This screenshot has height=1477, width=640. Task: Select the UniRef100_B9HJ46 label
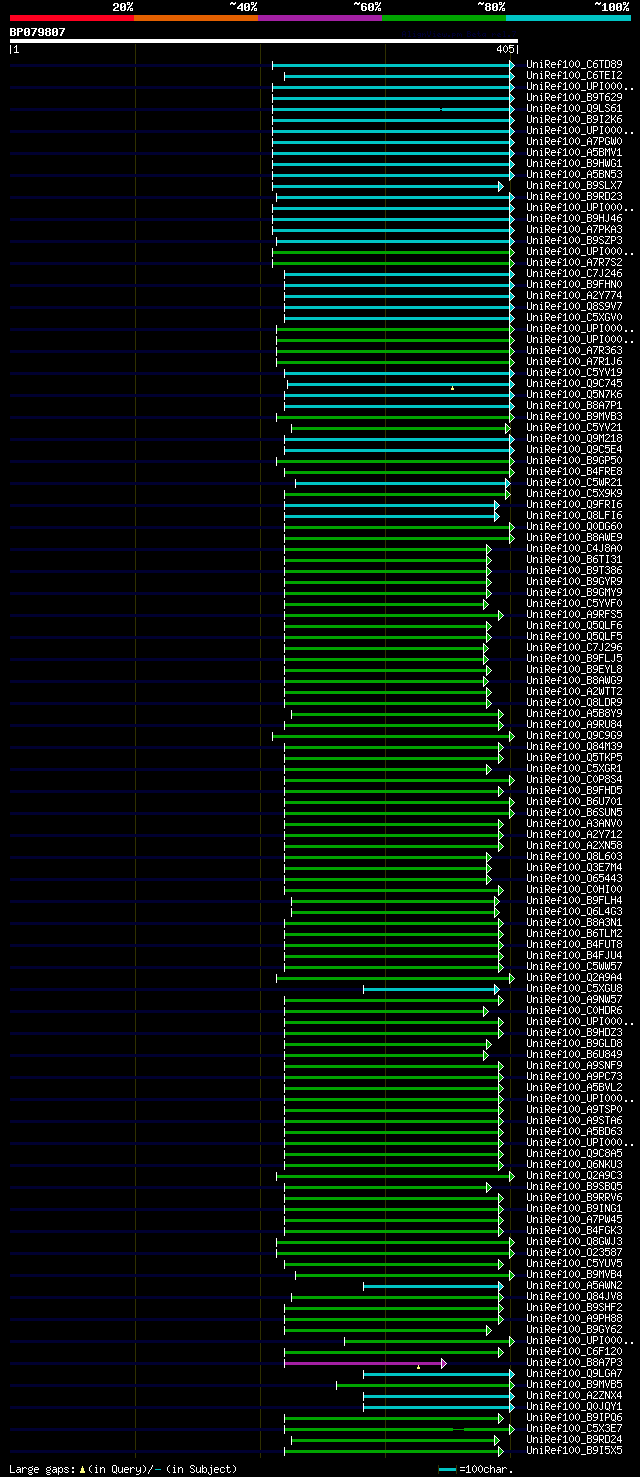pos(573,218)
